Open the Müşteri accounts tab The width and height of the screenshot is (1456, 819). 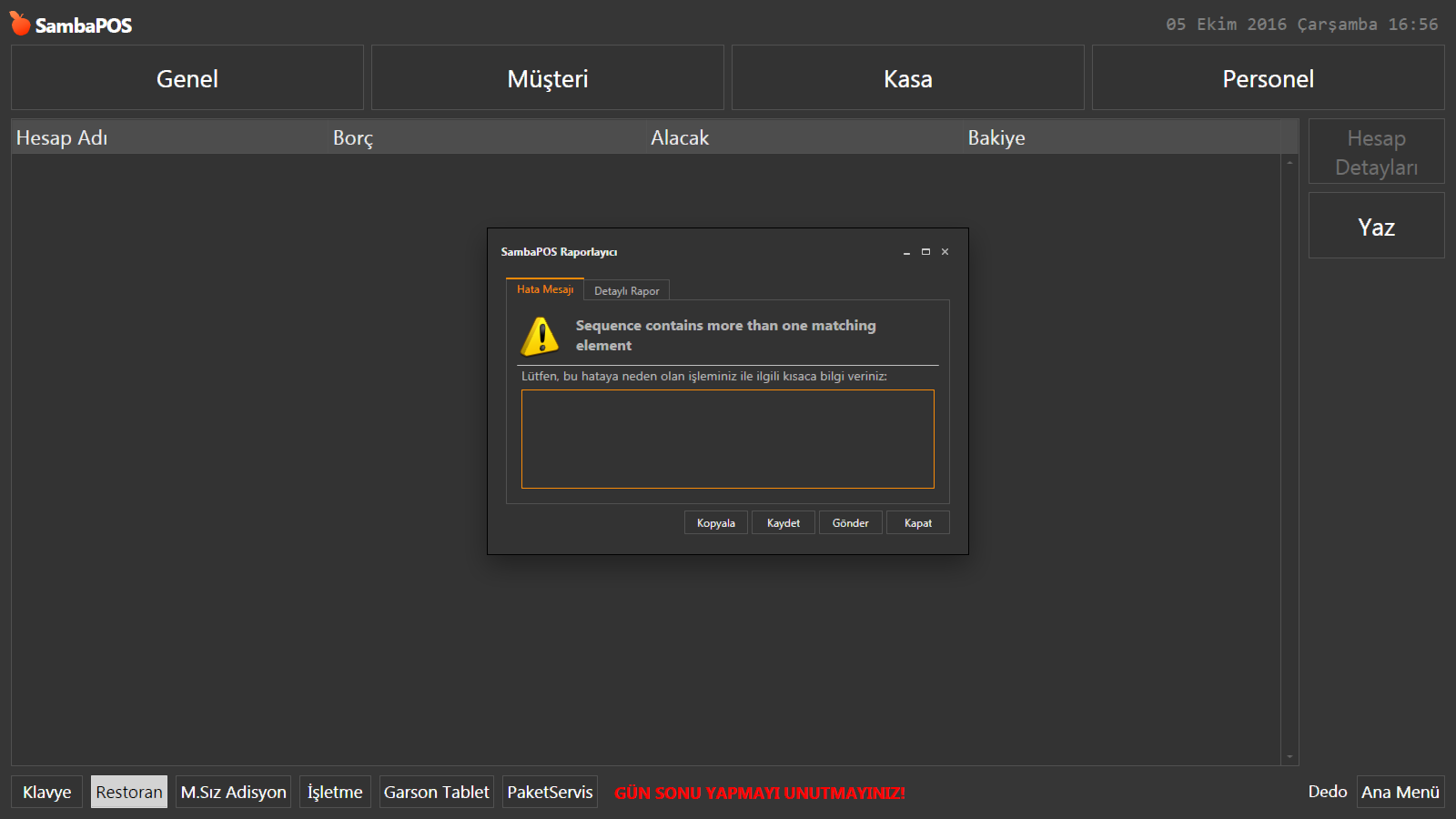click(548, 78)
